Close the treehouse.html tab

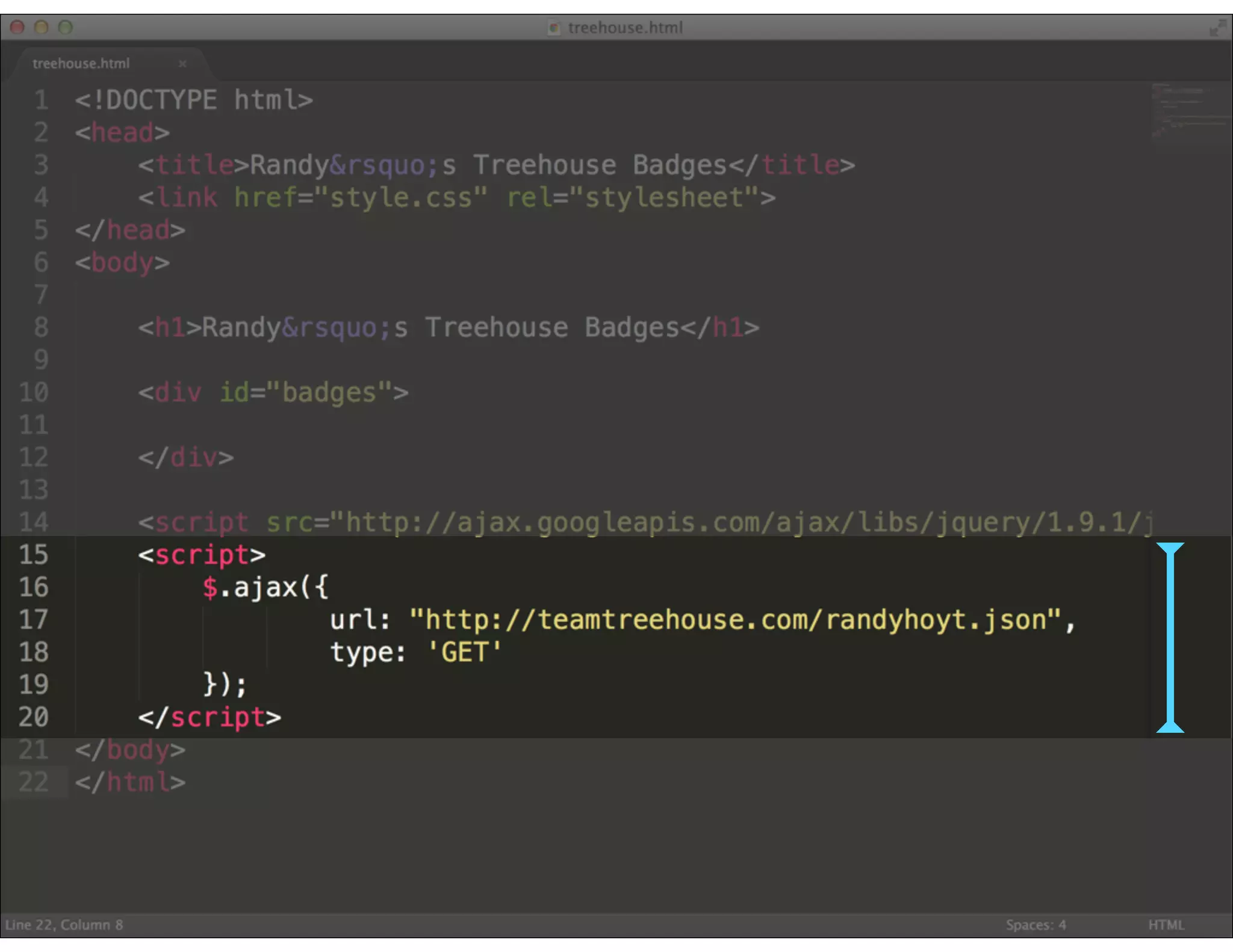click(x=182, y=64)
